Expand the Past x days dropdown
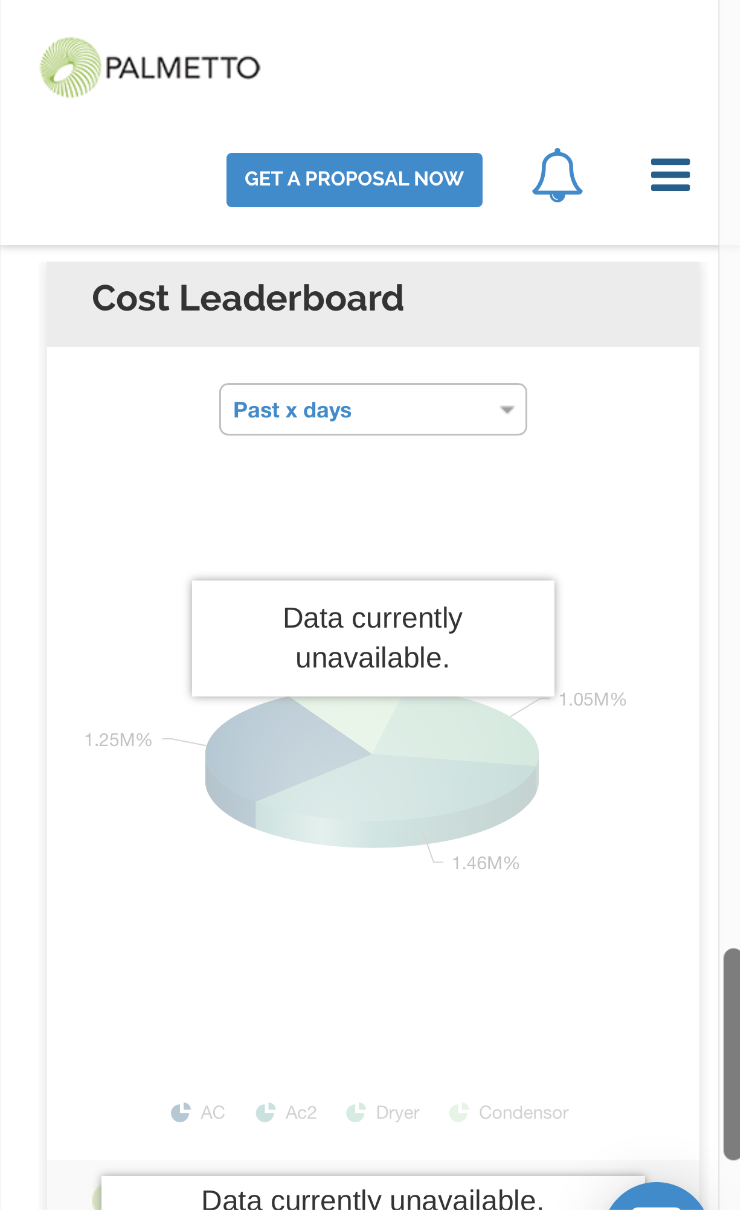Screen dimensions: 740x1210 (x=373, y=410)
